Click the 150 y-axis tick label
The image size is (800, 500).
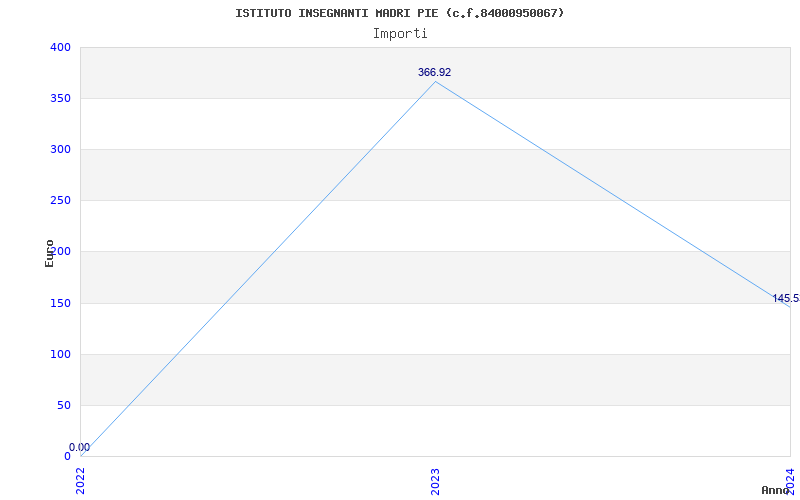tap(60, 304)
